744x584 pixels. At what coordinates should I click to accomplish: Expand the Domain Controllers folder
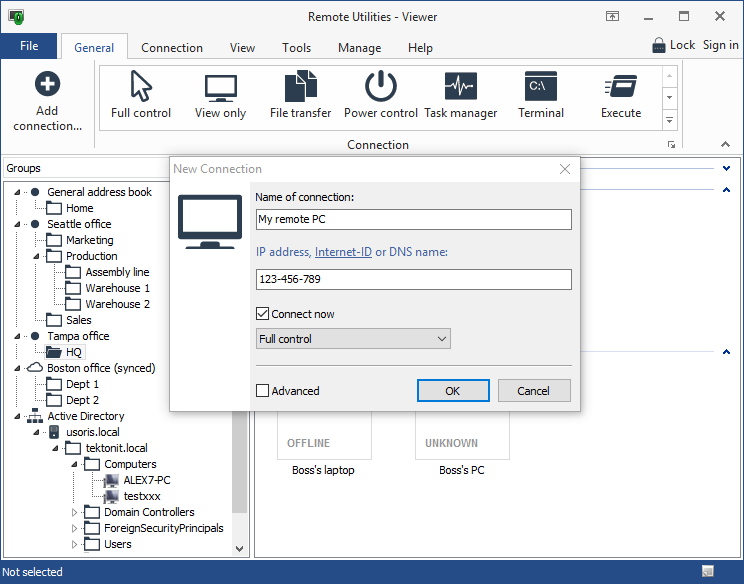(x=74, y=512)
